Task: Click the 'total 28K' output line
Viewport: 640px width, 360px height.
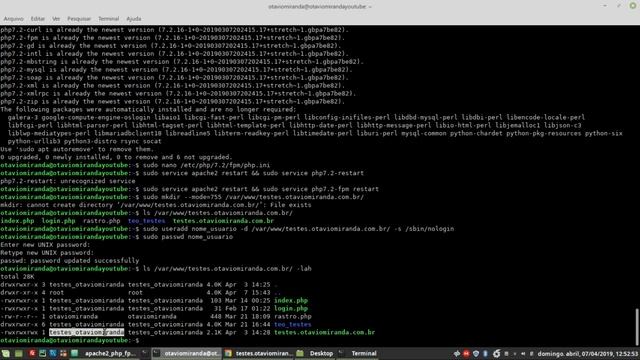Action: point(17,277)
